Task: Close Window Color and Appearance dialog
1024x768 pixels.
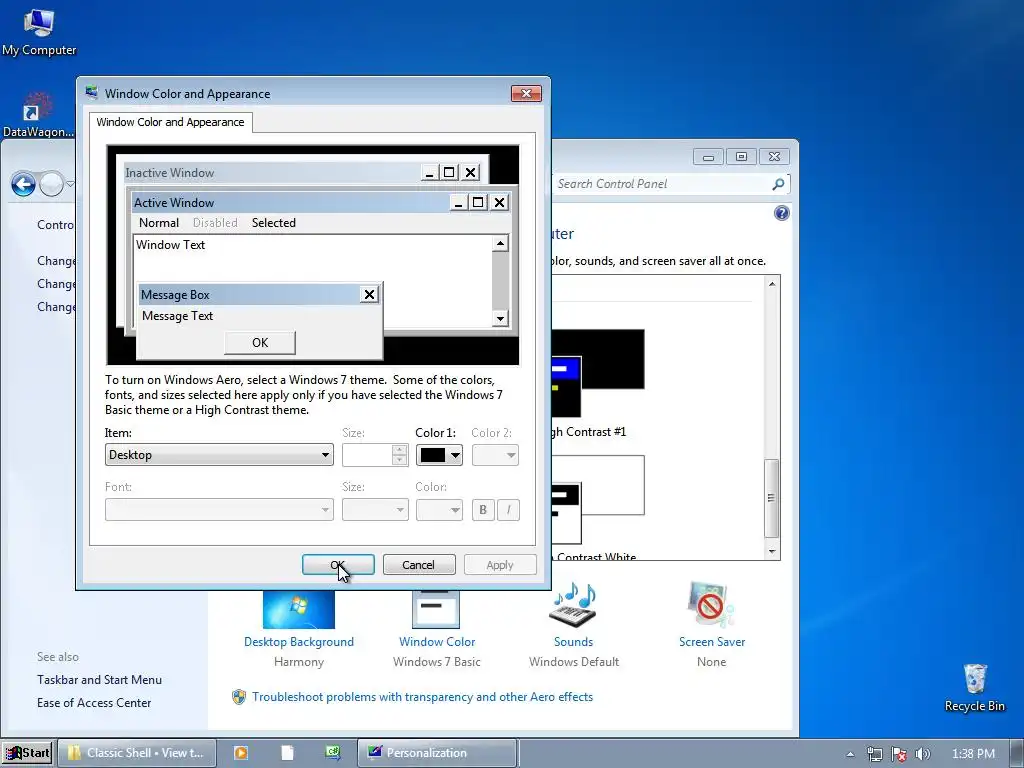Action: 526,93
